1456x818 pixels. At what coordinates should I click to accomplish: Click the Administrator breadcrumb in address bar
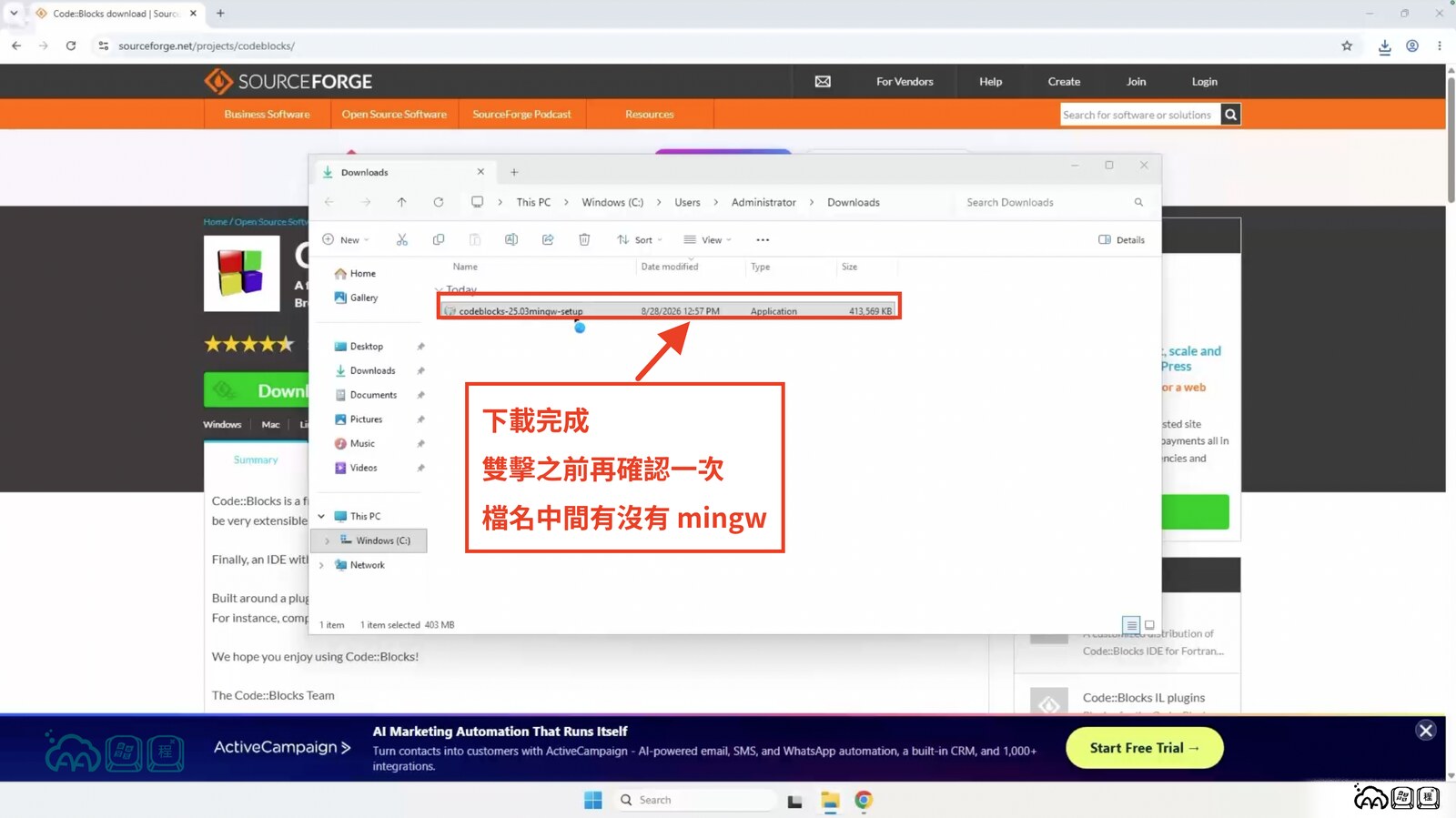pos(763,202)
